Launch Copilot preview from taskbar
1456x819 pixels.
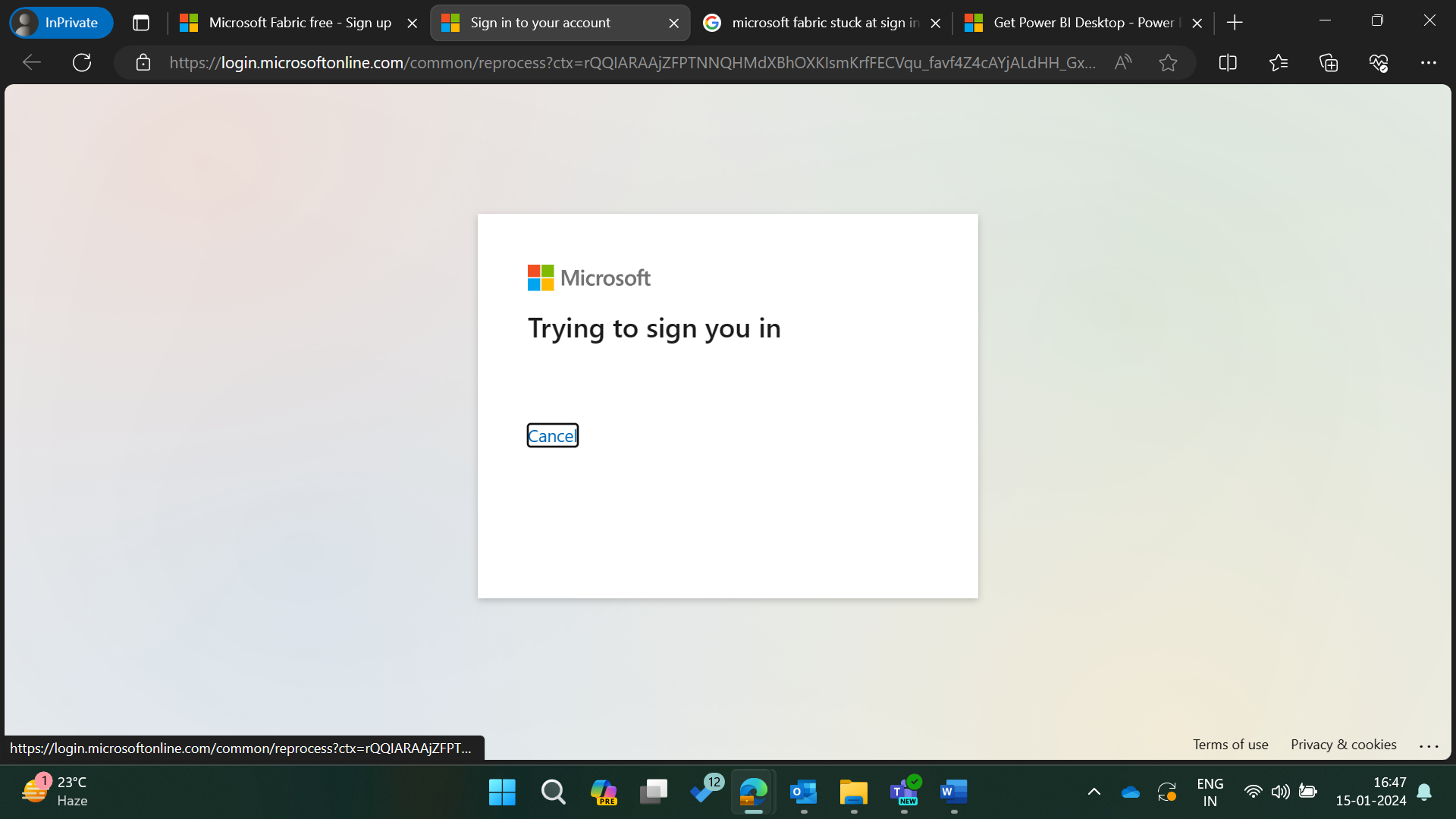(x=604, y=792)
